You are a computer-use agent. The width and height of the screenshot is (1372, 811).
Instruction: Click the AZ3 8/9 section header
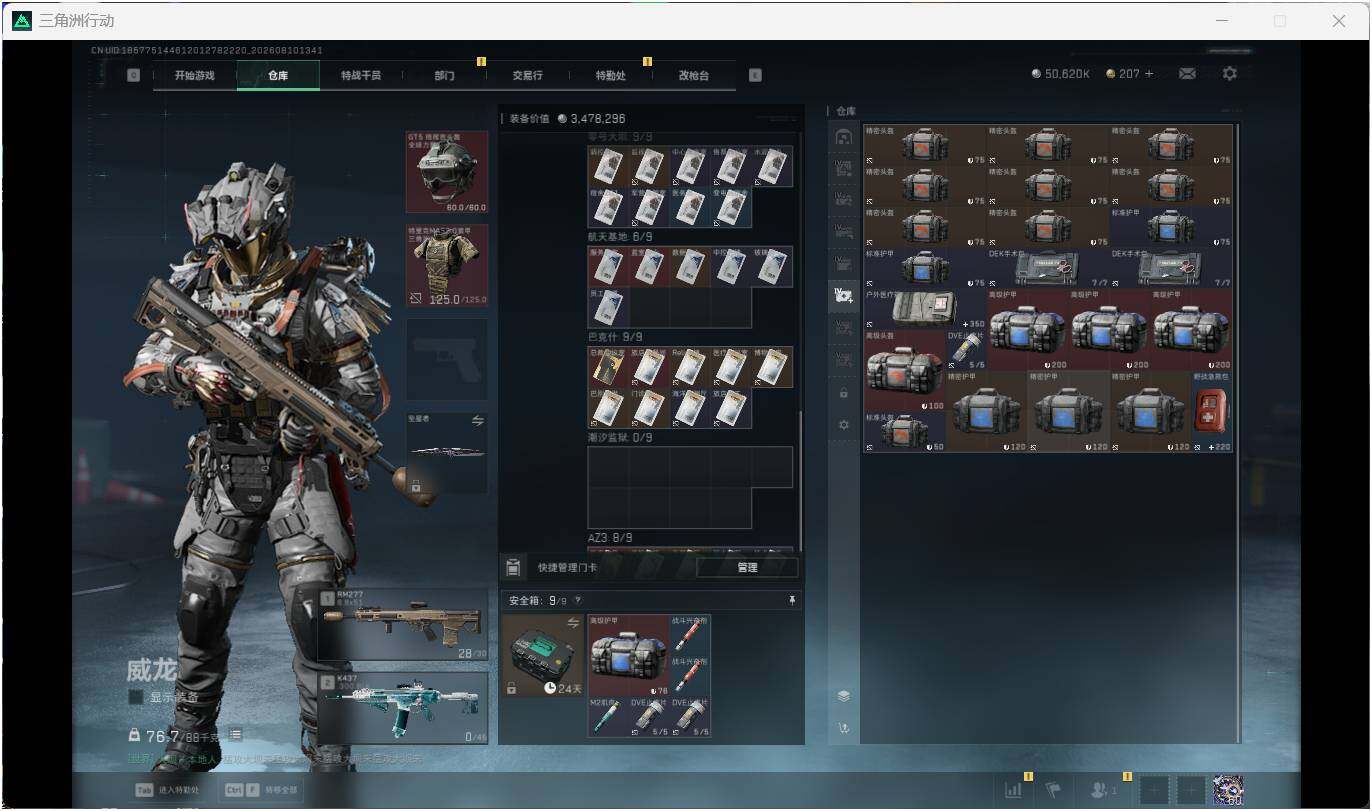pyautogui.click(x=610, y=537)
